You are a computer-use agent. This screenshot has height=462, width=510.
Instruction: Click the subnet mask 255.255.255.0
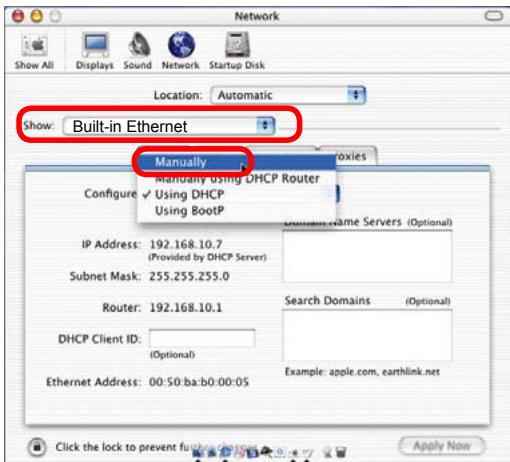pyautogui.click(x=189, y=276)
